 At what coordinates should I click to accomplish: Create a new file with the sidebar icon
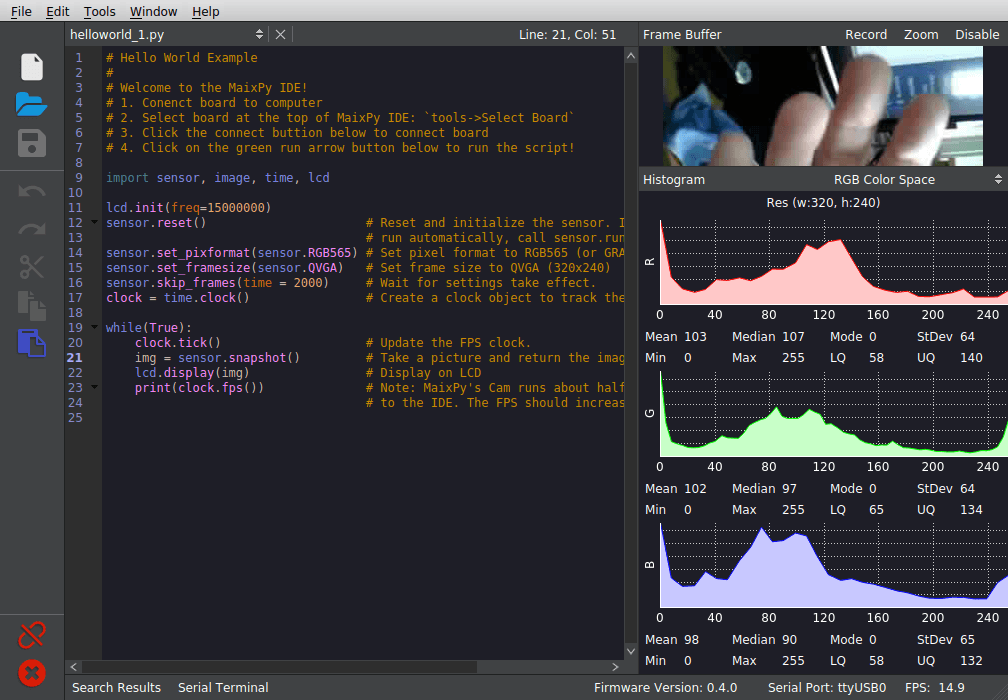32,67
